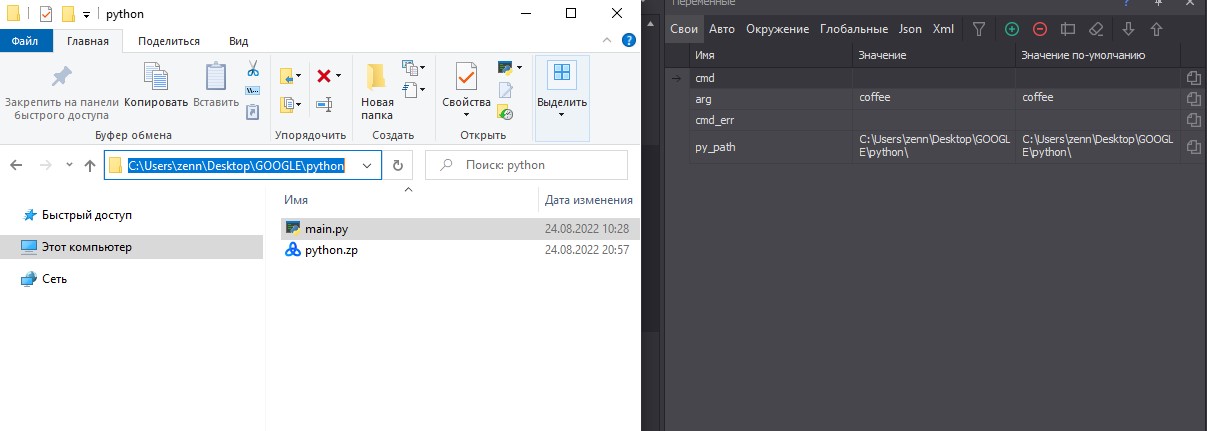Move variable up with up arrow icon
The image size is (1207, 431).
coord(1157,29)
